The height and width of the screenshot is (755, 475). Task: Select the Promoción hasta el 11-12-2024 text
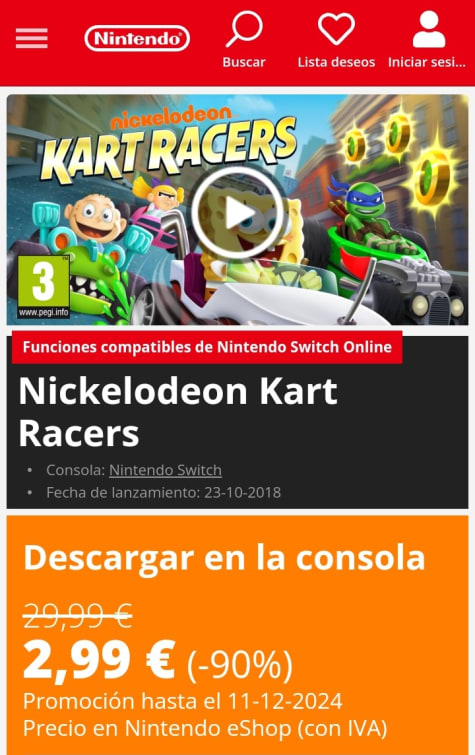pyautogui.click(x=183, y=701)
